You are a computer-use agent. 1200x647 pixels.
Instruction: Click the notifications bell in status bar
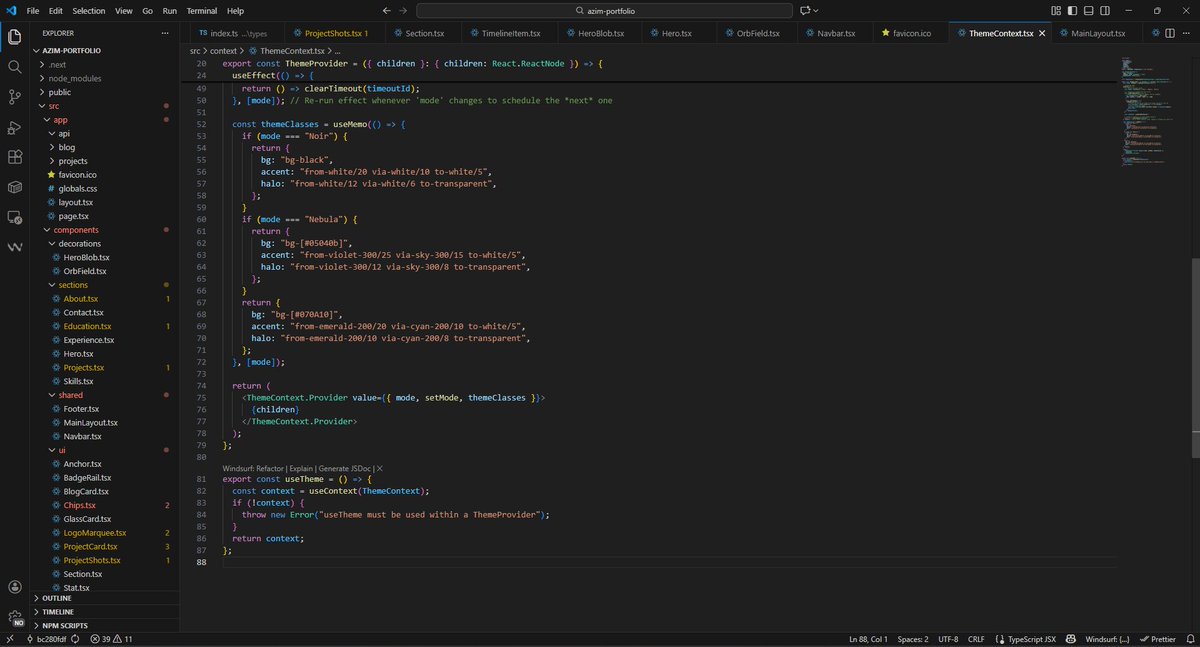[x=1188, y=639]
